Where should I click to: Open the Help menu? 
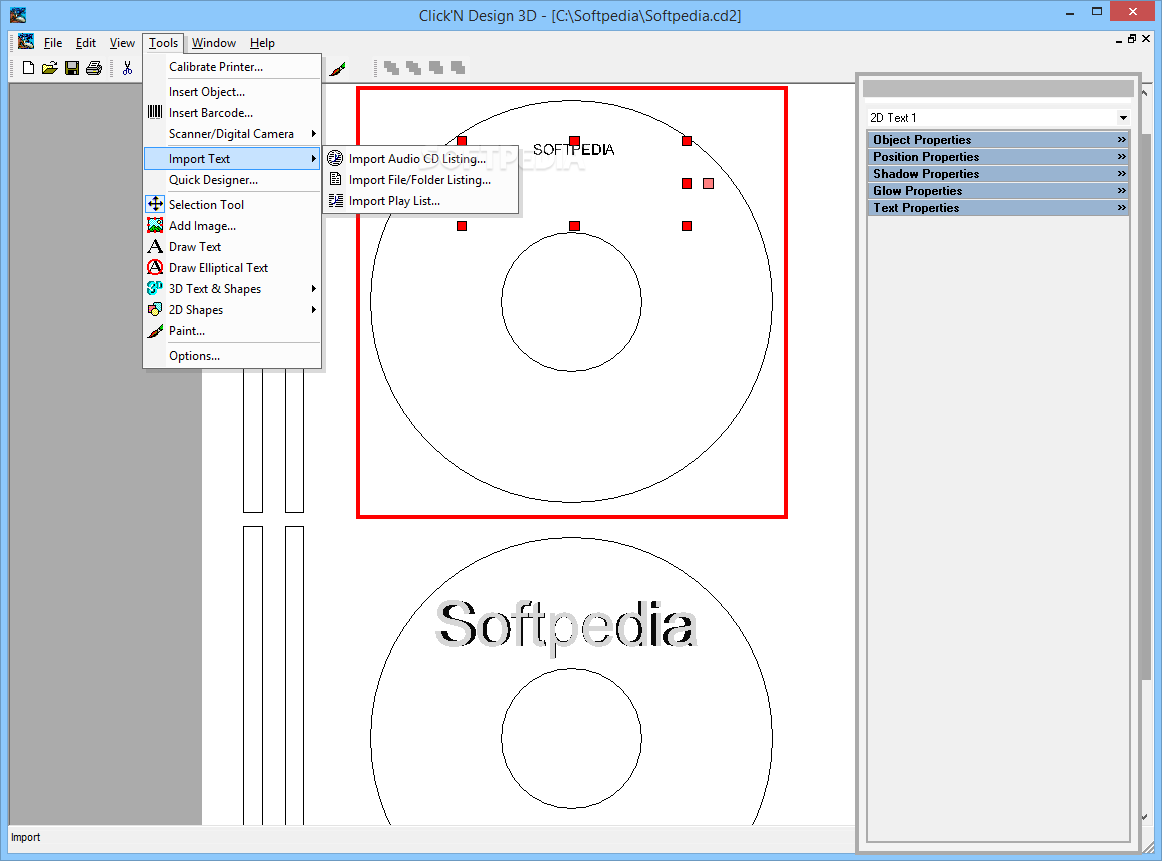pos(262,43)
